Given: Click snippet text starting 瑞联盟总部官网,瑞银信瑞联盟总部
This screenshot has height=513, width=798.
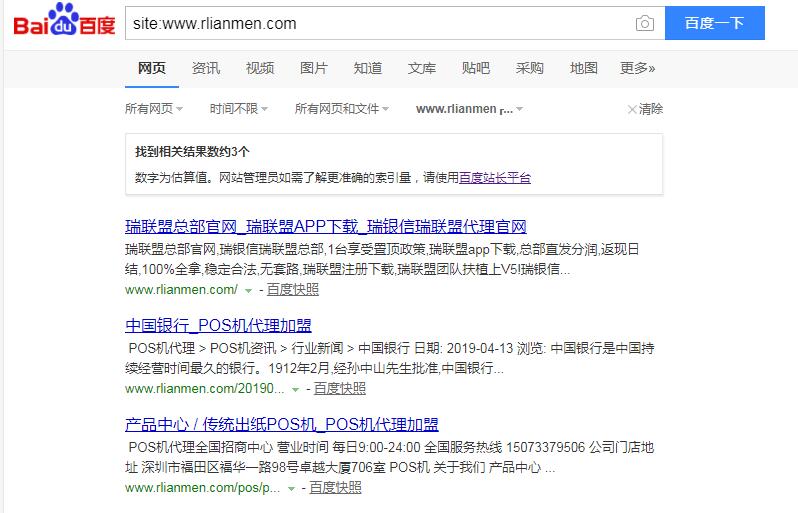Looking at the screenshot, I should [382, 259].
